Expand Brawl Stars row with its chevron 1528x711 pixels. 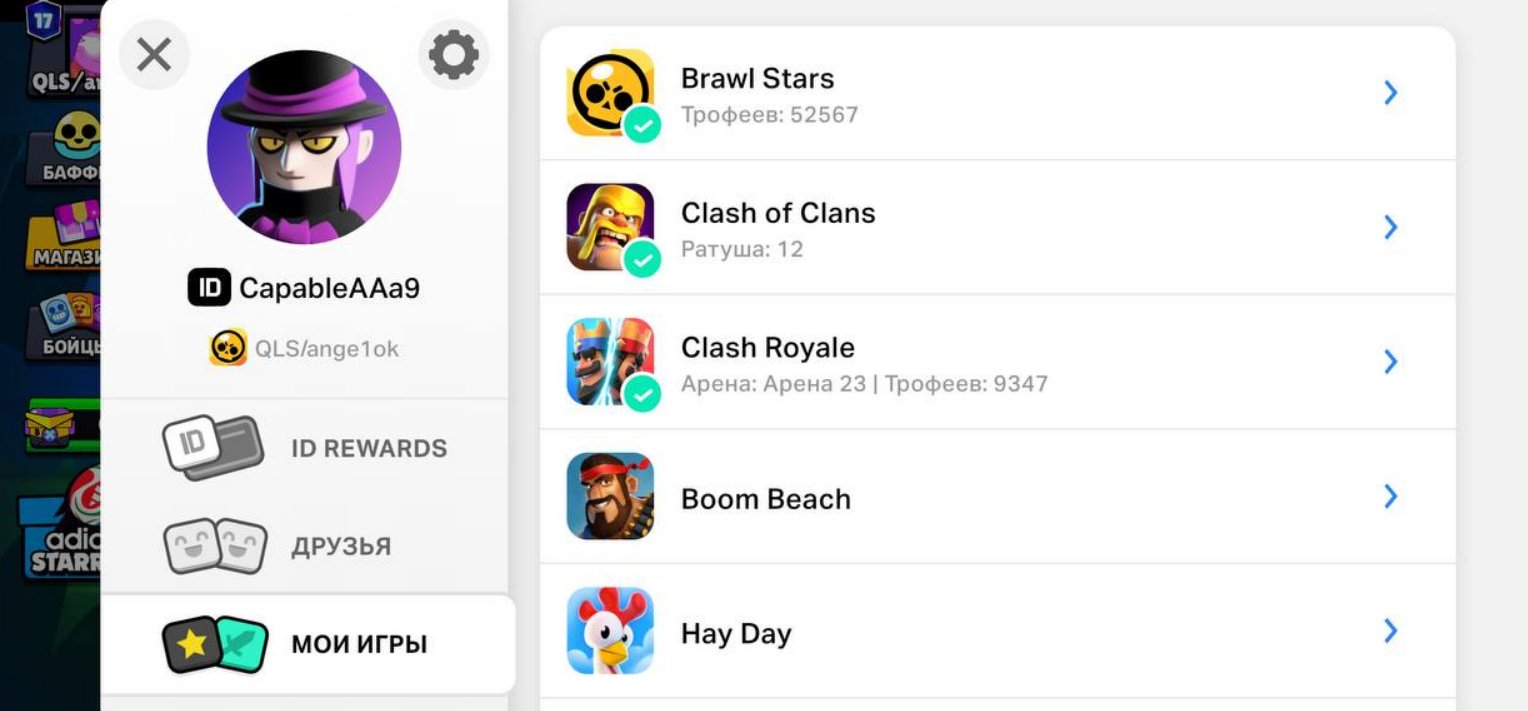coord(1390,93)
